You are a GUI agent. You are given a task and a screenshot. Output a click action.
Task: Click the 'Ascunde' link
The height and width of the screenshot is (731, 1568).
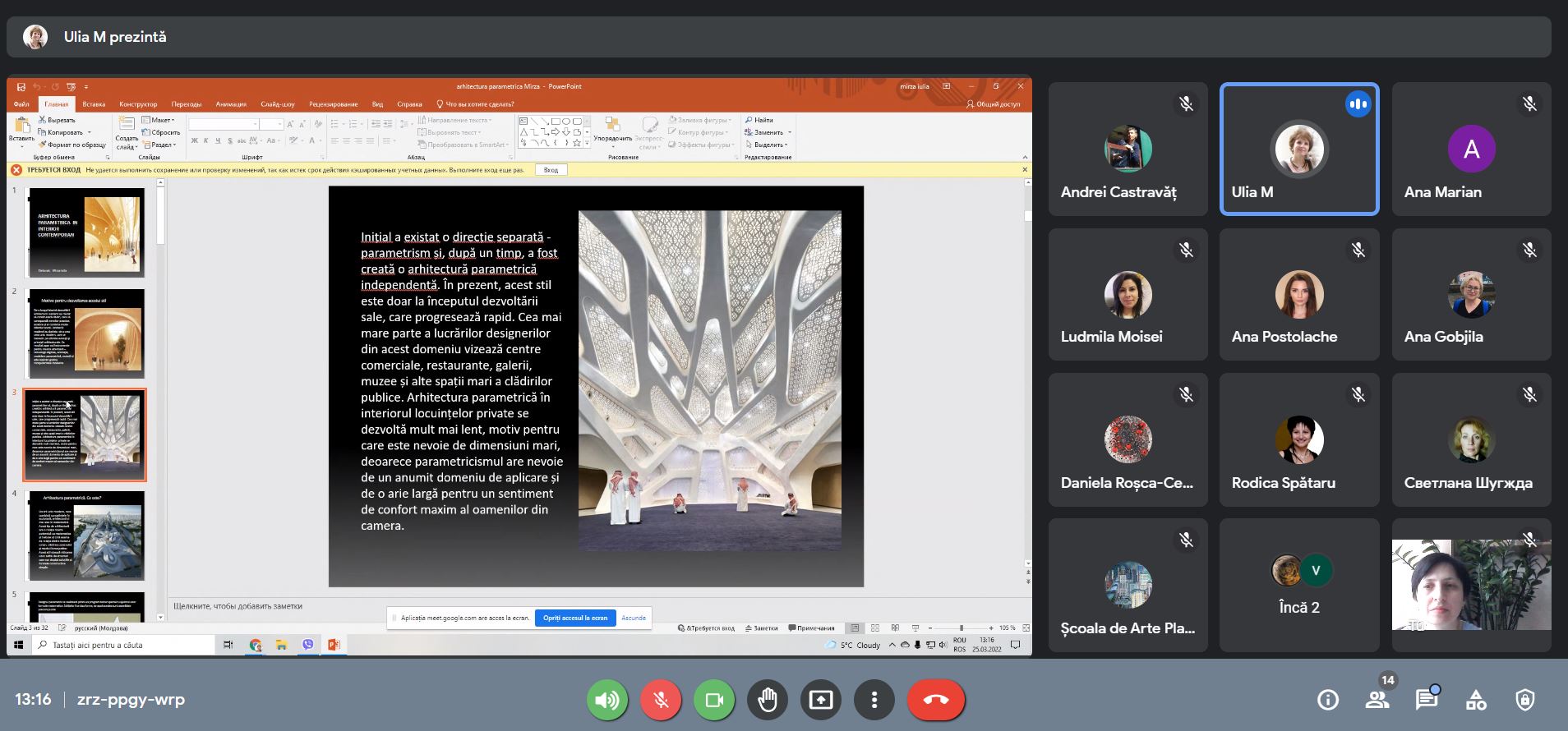click(x=633, y=618)
